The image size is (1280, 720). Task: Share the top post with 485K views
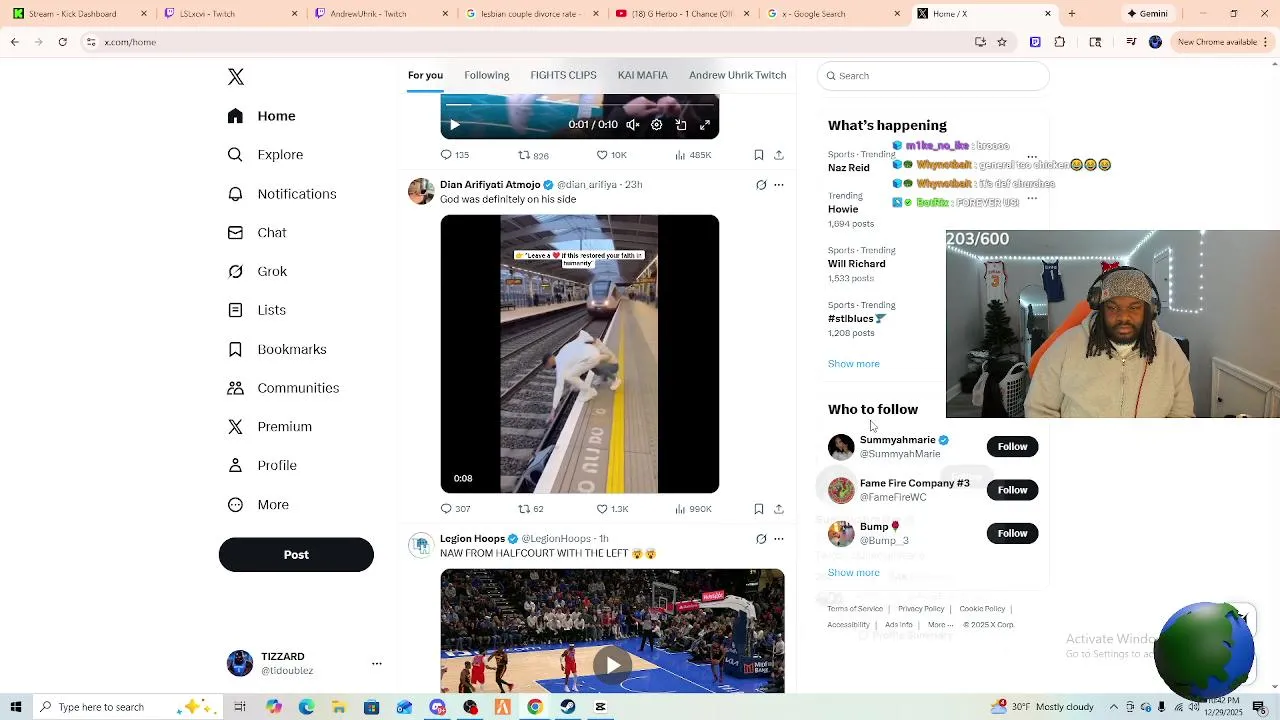tap(779, 155)
